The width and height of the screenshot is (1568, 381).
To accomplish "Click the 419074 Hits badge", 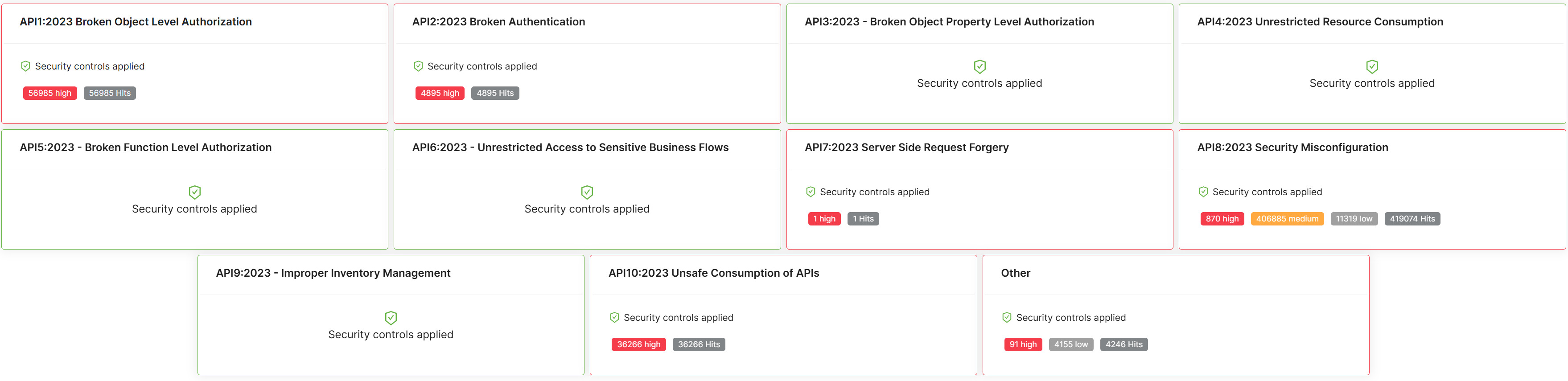I will [1412, 219].
